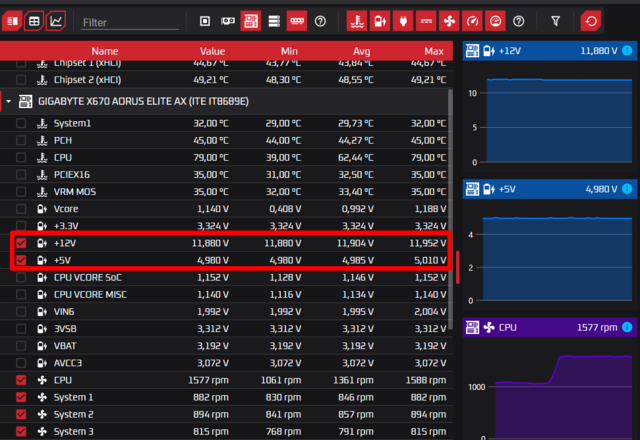
Task: Toggle the fan sensor filter icon
Action: (450, 20)
